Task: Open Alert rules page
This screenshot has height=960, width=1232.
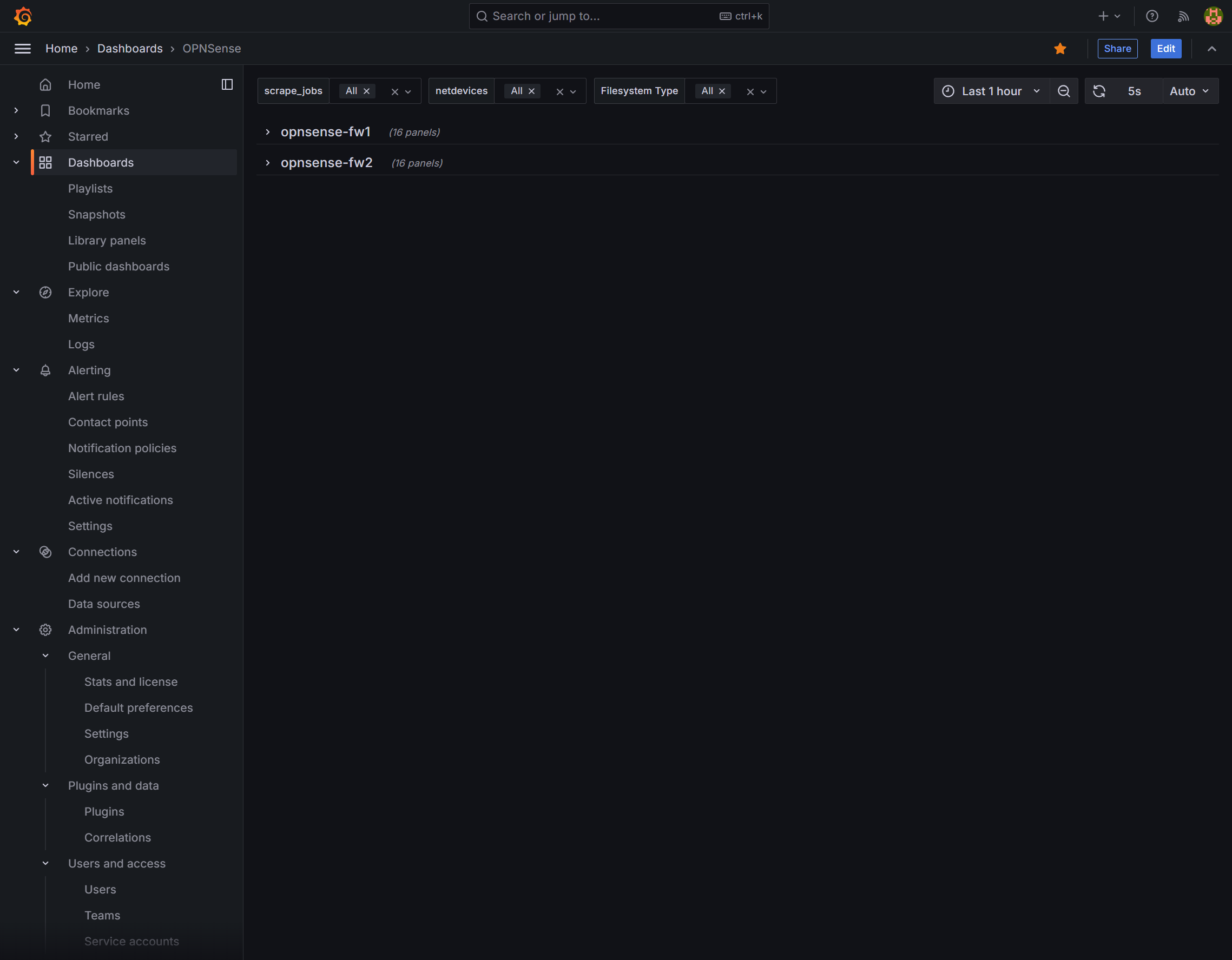Action: (96, 396)
